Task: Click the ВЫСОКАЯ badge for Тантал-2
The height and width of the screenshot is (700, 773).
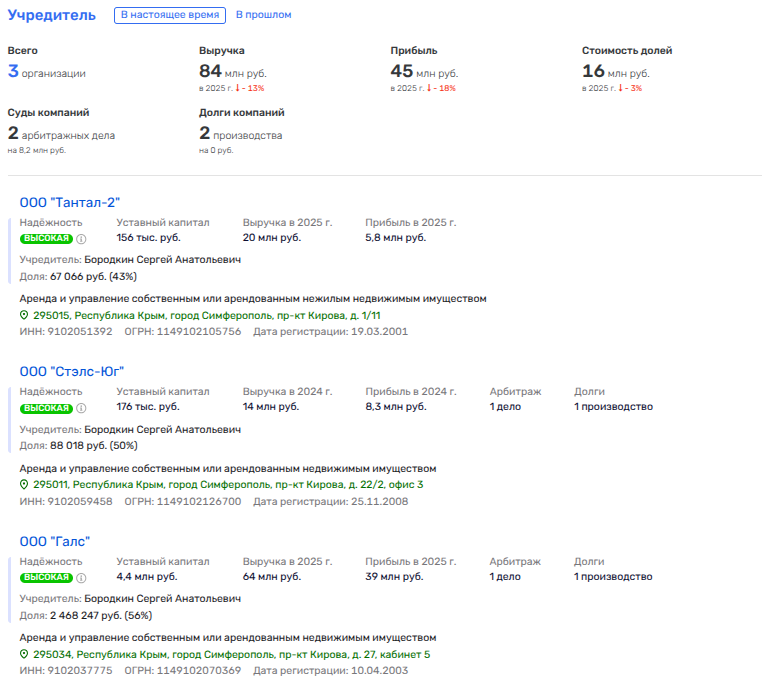Action: [x=46, y=239]
